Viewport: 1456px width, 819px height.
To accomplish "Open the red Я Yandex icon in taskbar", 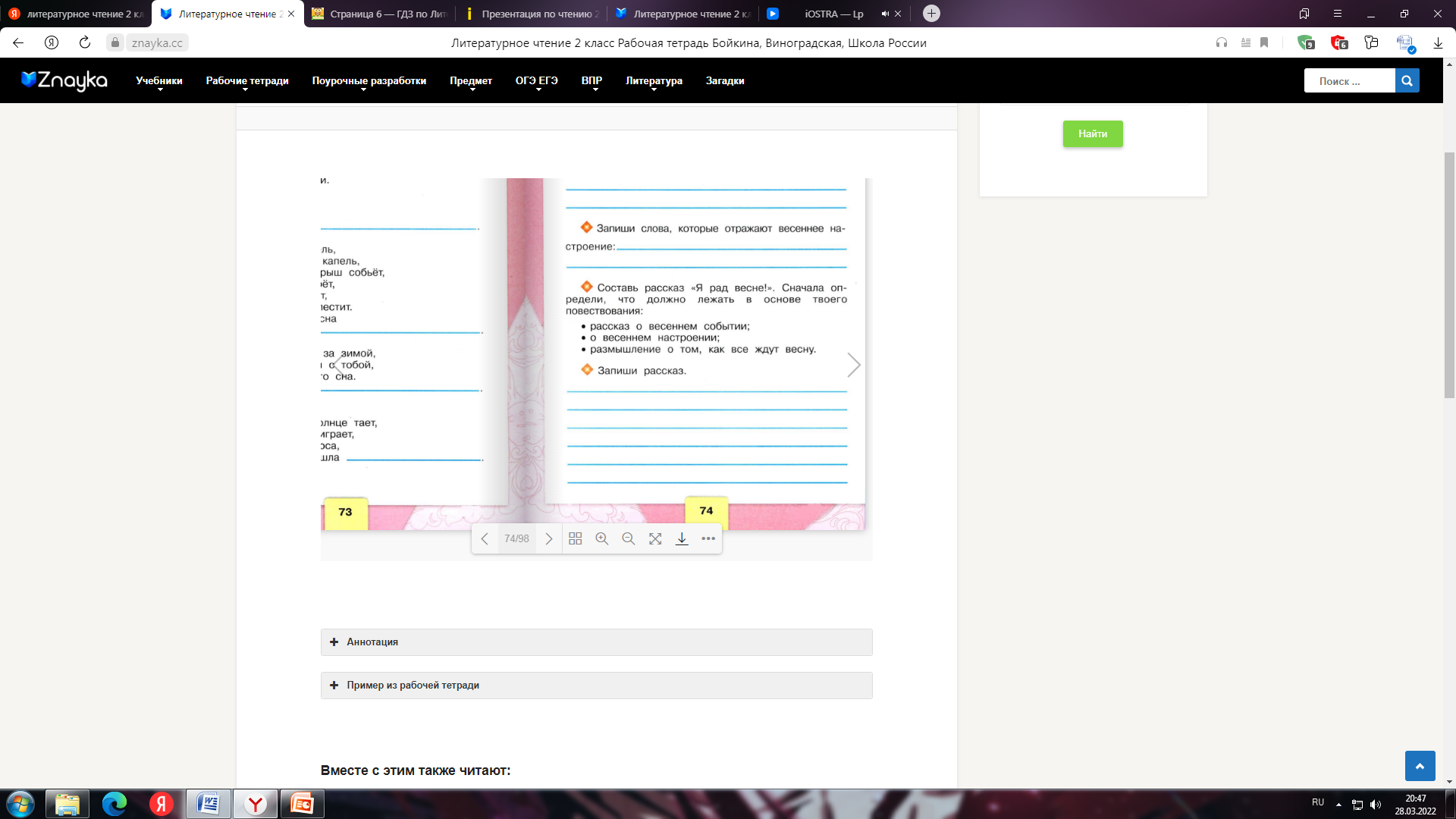I will click(x=162, y=803).
